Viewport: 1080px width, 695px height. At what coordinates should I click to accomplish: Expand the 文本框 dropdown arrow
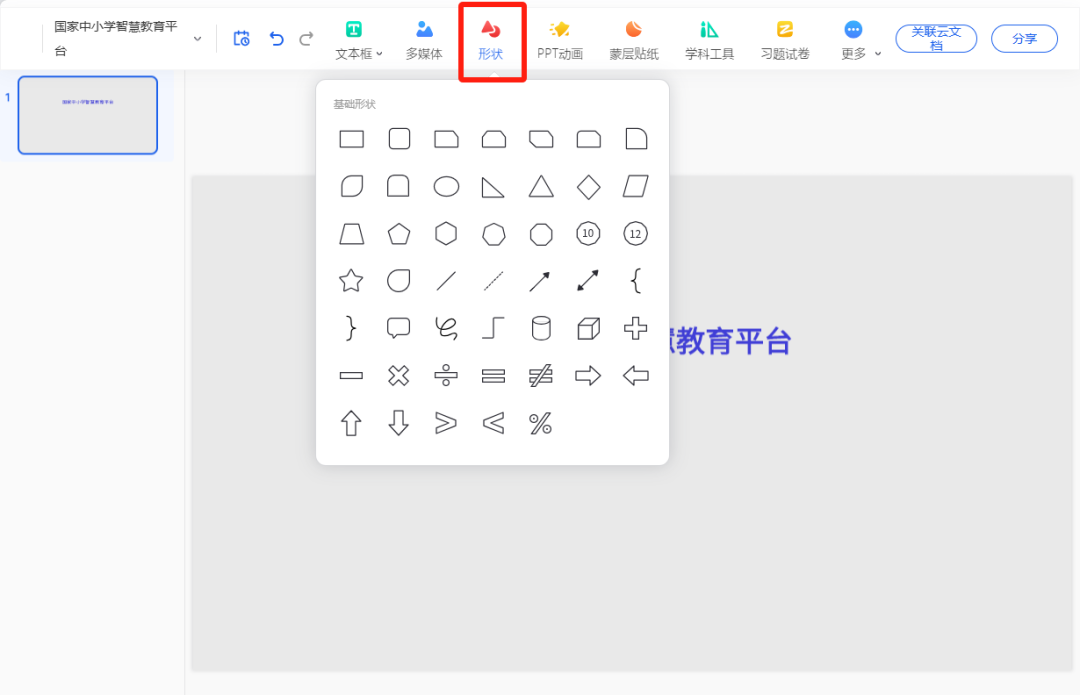pos(378,54)
